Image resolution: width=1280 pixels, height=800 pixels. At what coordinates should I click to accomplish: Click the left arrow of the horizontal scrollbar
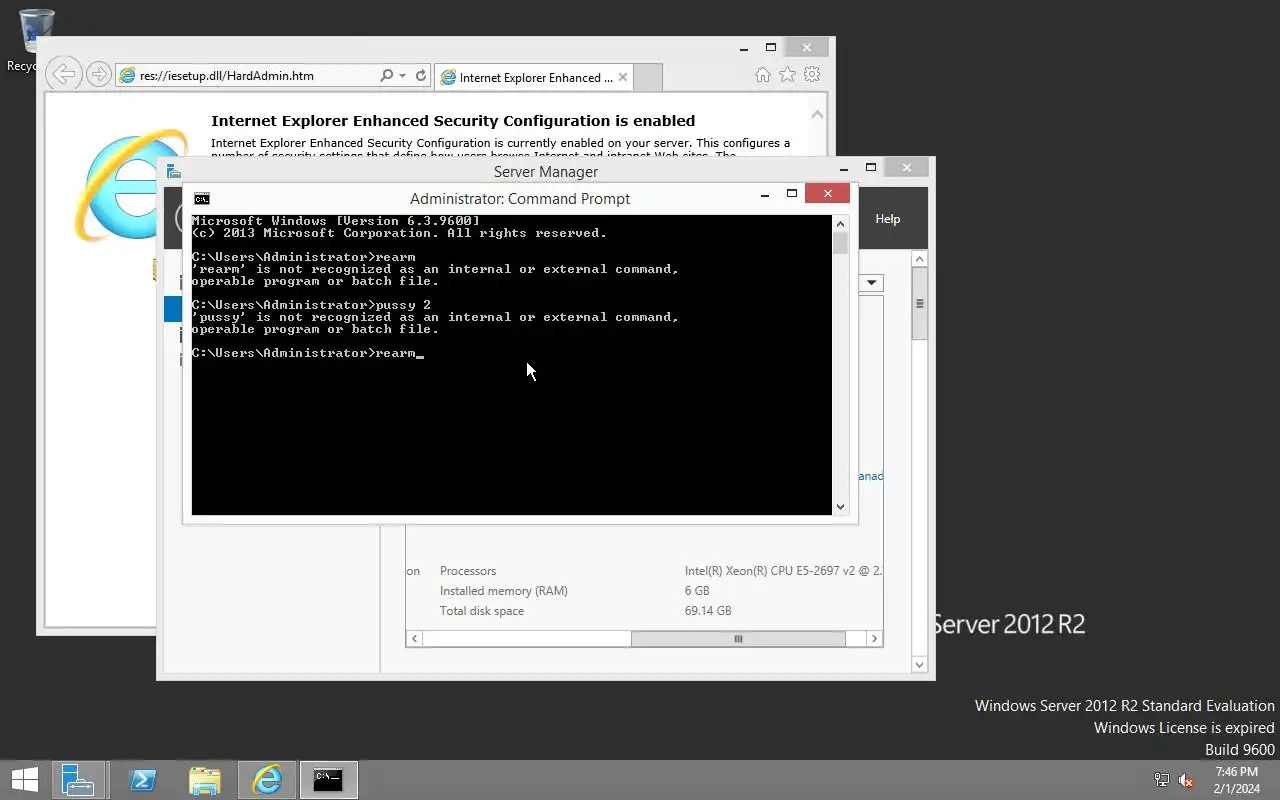click(x=414, y=638)
